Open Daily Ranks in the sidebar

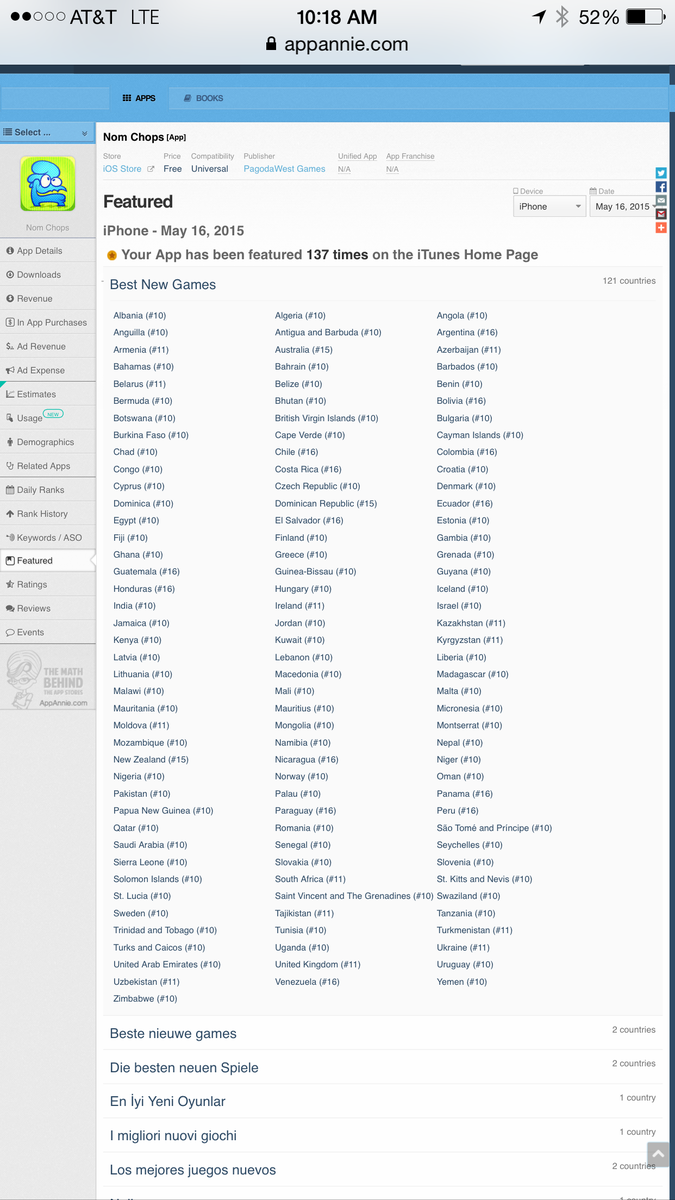pos(47,490)
